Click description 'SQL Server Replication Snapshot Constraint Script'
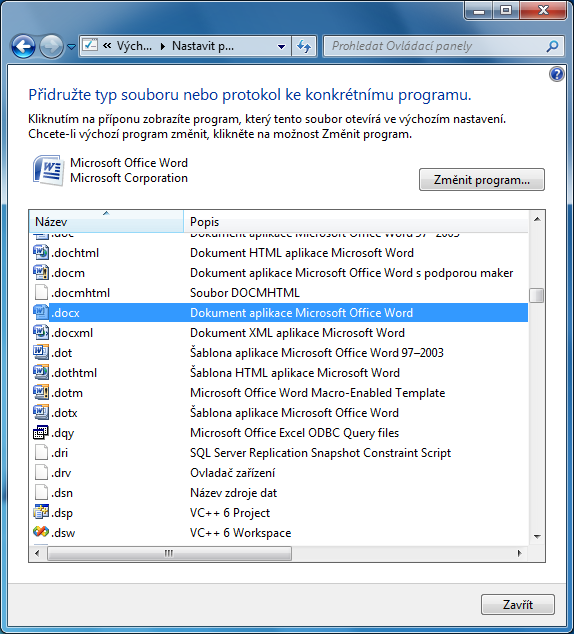574x634 pixels. coord(321,453)
